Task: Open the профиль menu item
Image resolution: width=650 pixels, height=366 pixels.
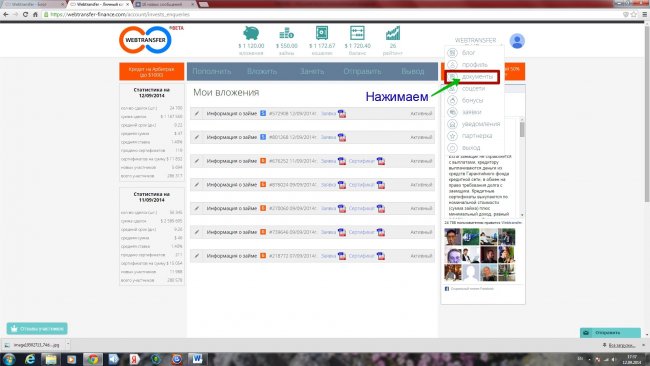Action: pyautogui.click(x=474, y=65)
